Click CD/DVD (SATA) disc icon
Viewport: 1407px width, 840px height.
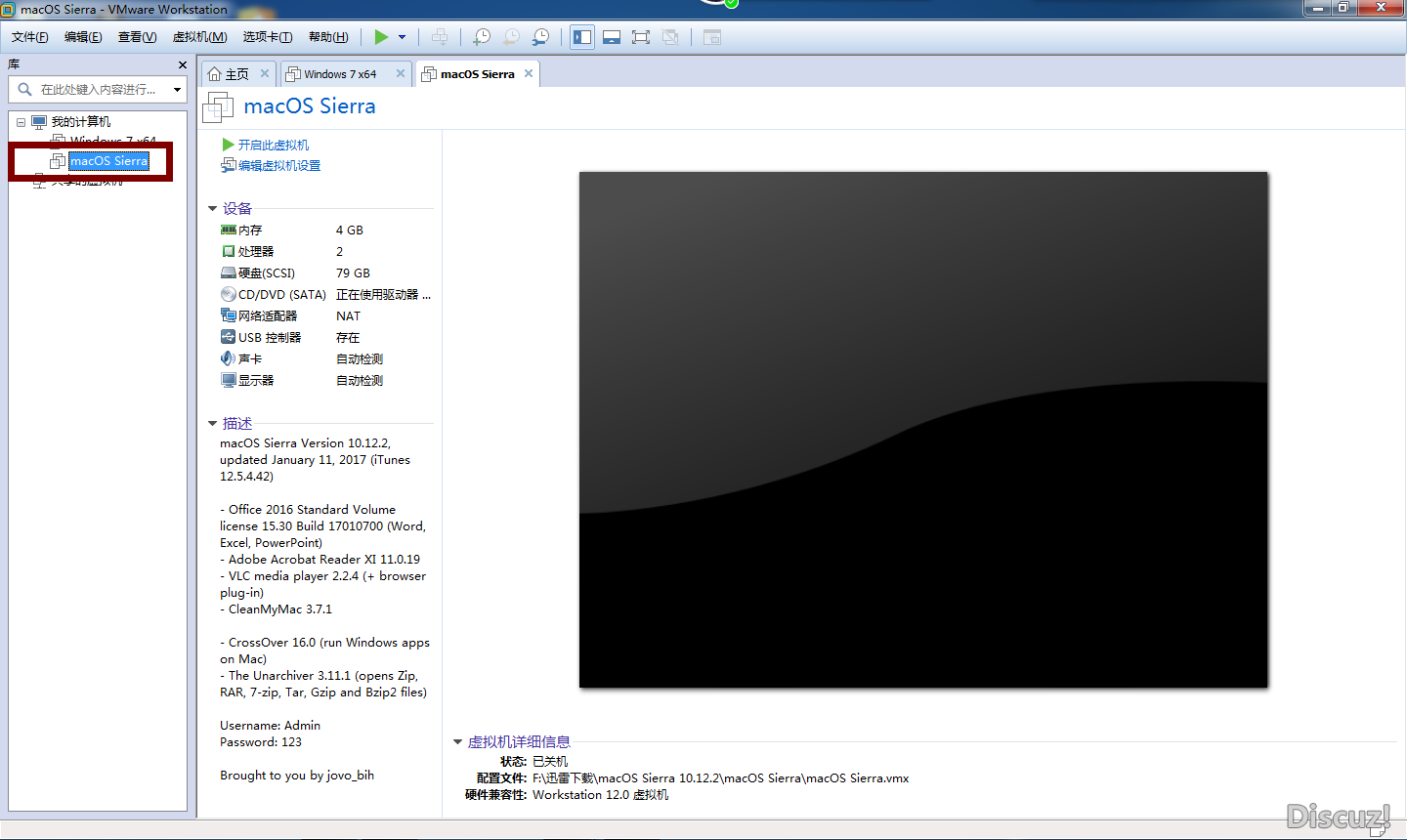(229, 295)
